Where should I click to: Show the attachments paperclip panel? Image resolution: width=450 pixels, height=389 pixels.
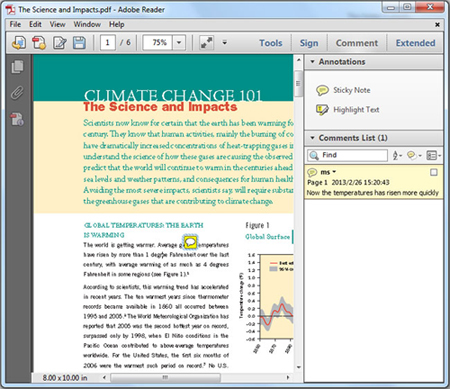(x=17, y=93)
